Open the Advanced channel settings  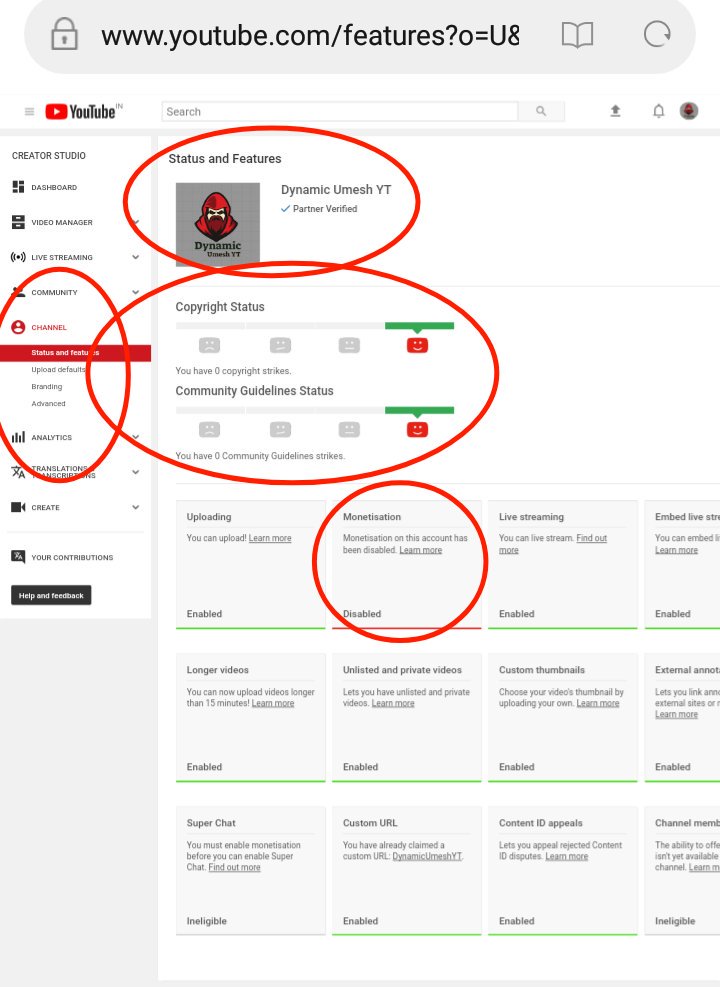click(x=48, y=403)
